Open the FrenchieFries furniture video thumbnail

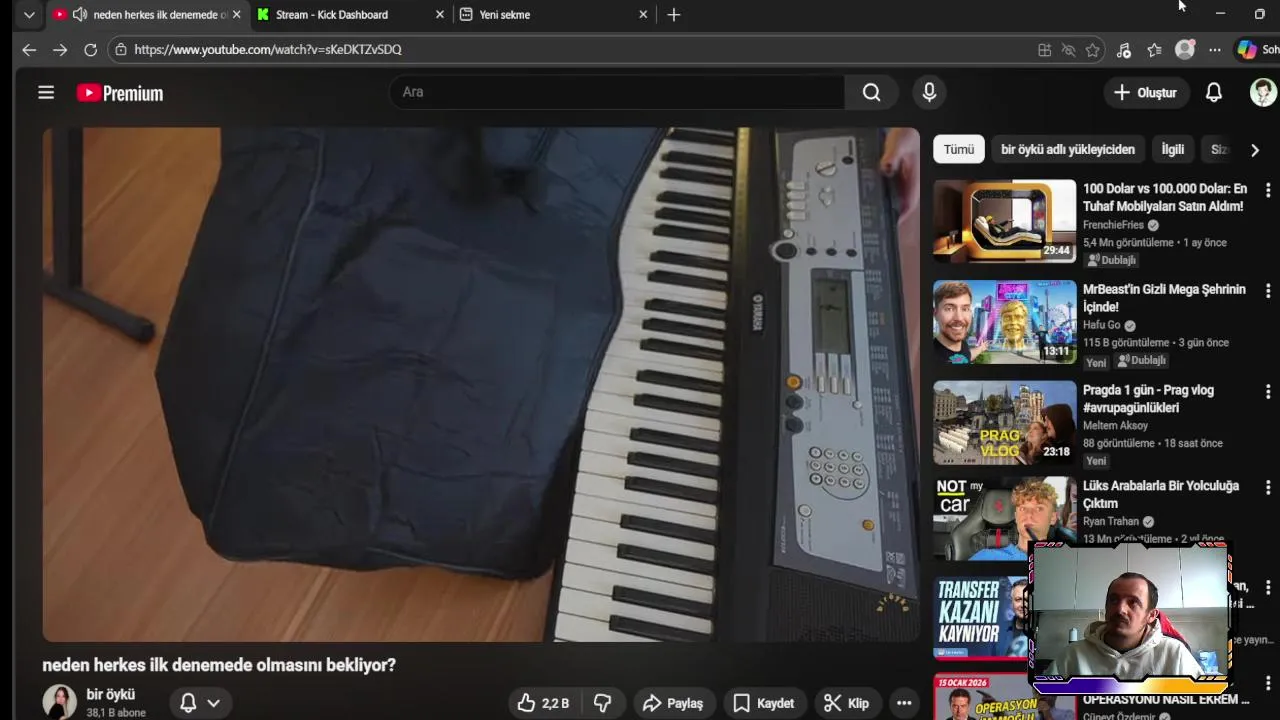(1004, 221)
